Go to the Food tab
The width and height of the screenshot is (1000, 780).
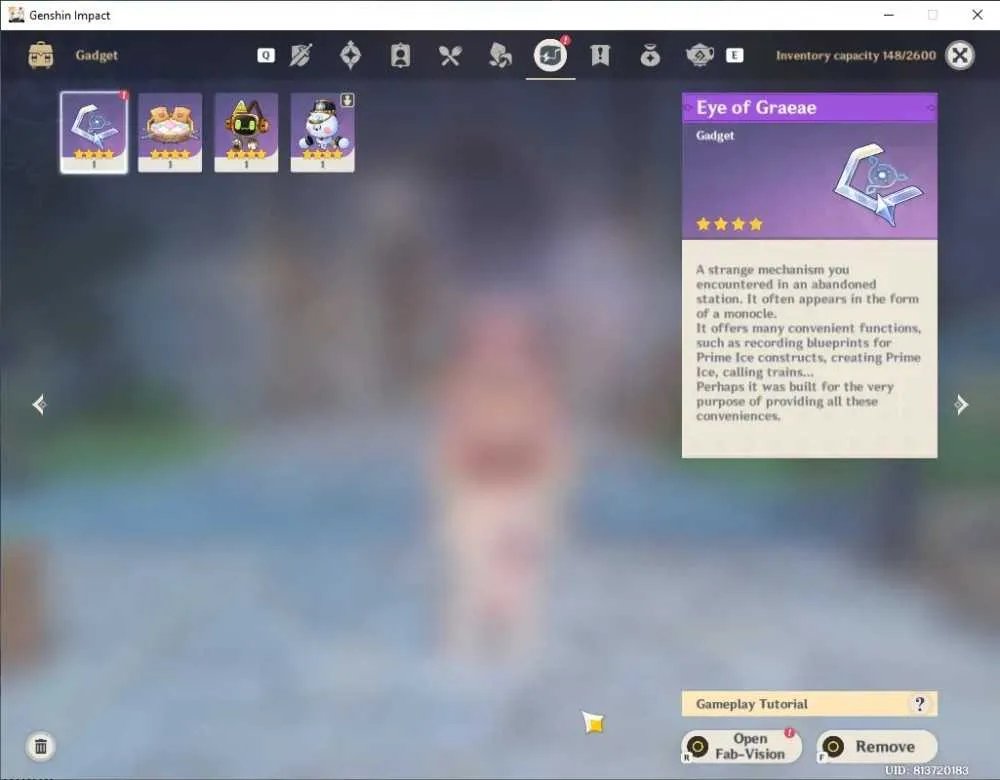pyautogui.click(x=450, y=55)
